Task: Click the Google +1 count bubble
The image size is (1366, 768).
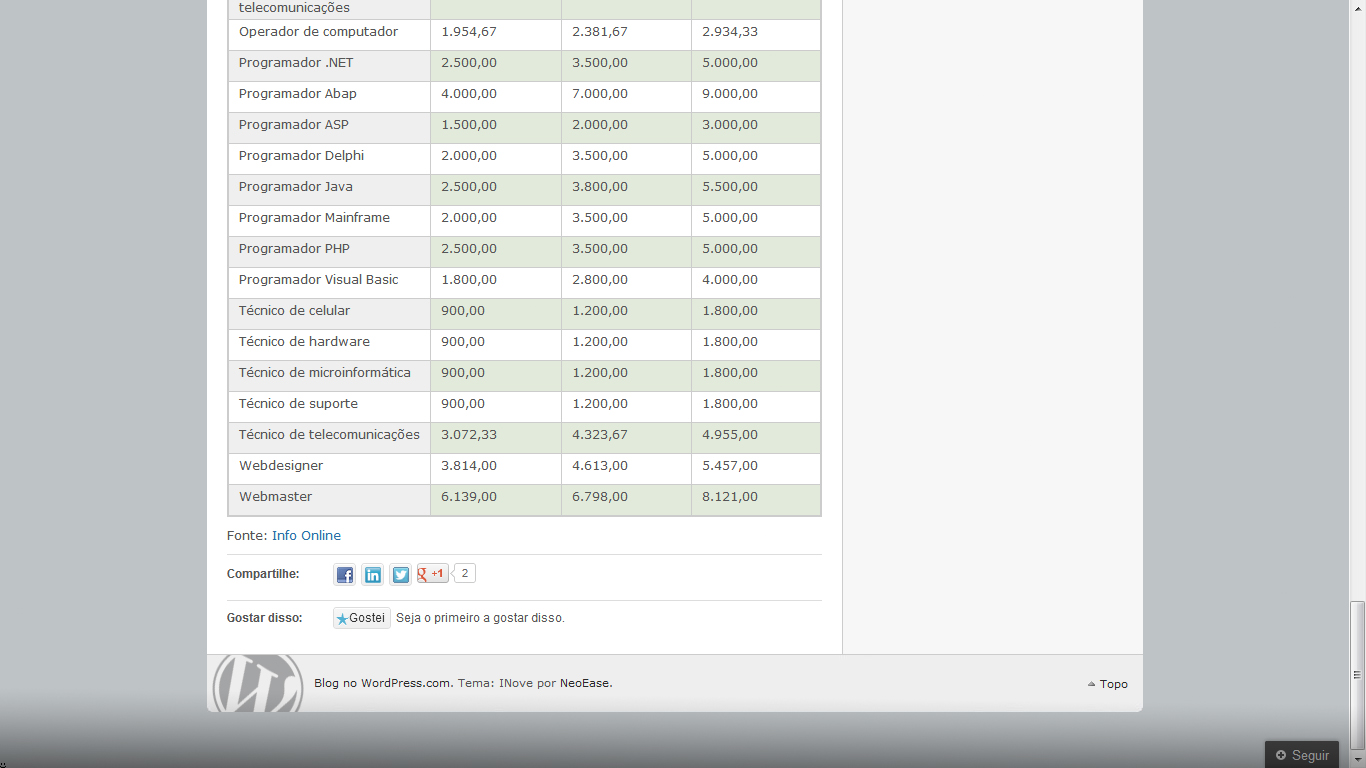Action: pyautogui.click(x=464, y=574)
